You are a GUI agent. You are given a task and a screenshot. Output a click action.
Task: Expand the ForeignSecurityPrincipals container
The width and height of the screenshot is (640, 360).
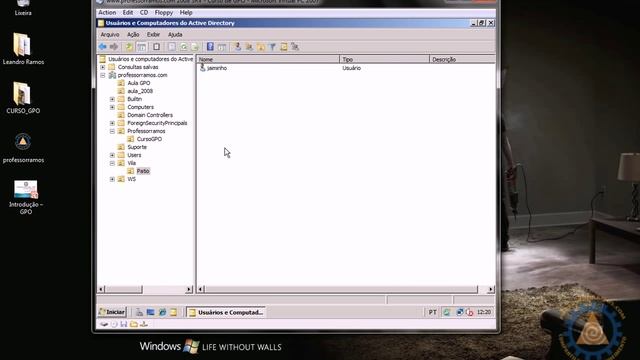tap(112, 123)
